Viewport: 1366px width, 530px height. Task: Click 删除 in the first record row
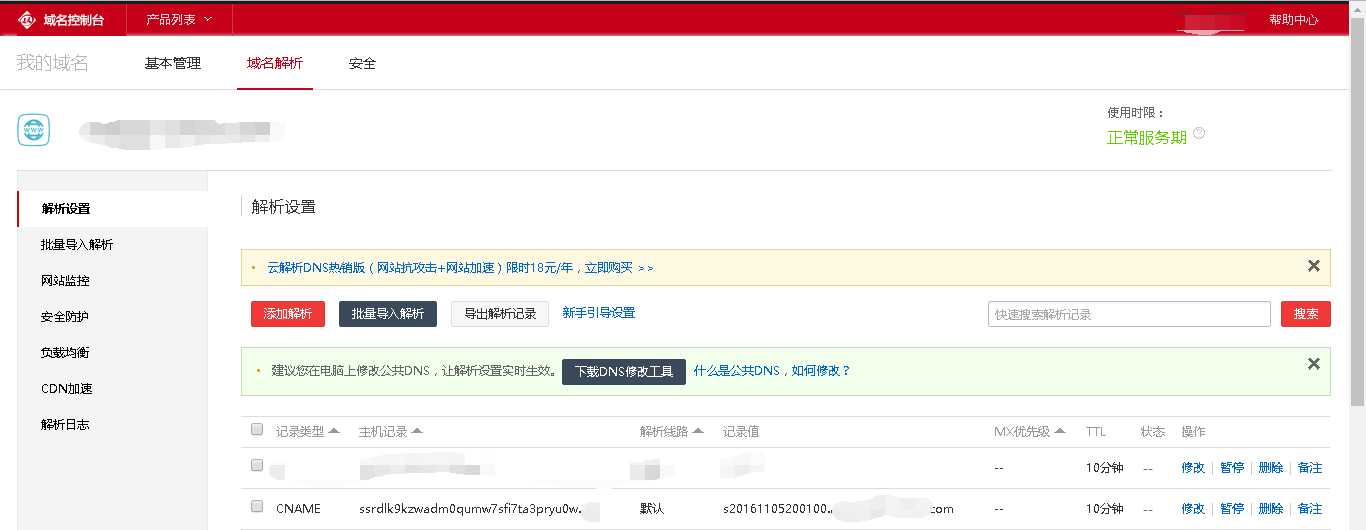point(1271,468)
